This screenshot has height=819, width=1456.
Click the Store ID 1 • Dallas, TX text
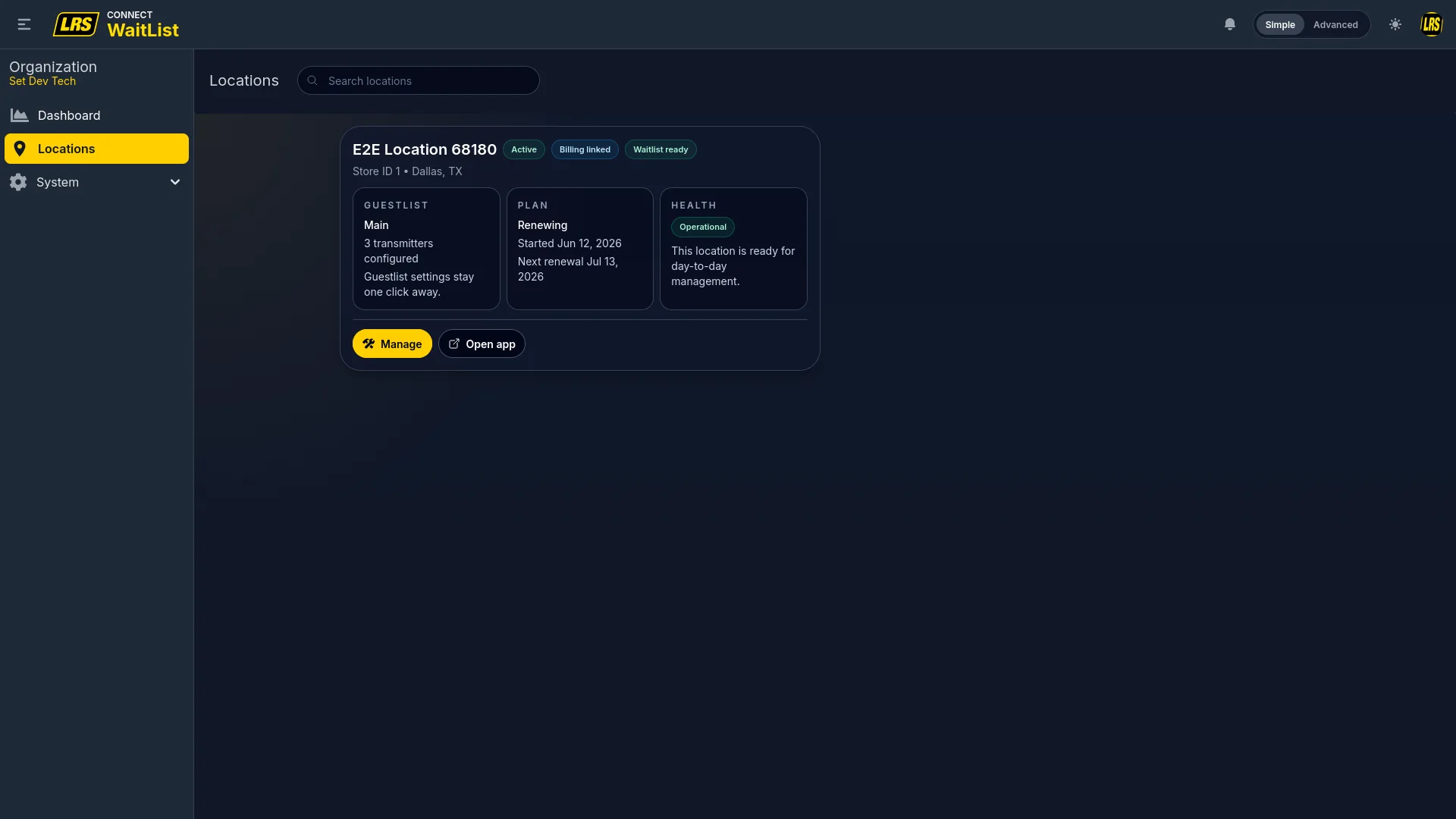point(407,171)
